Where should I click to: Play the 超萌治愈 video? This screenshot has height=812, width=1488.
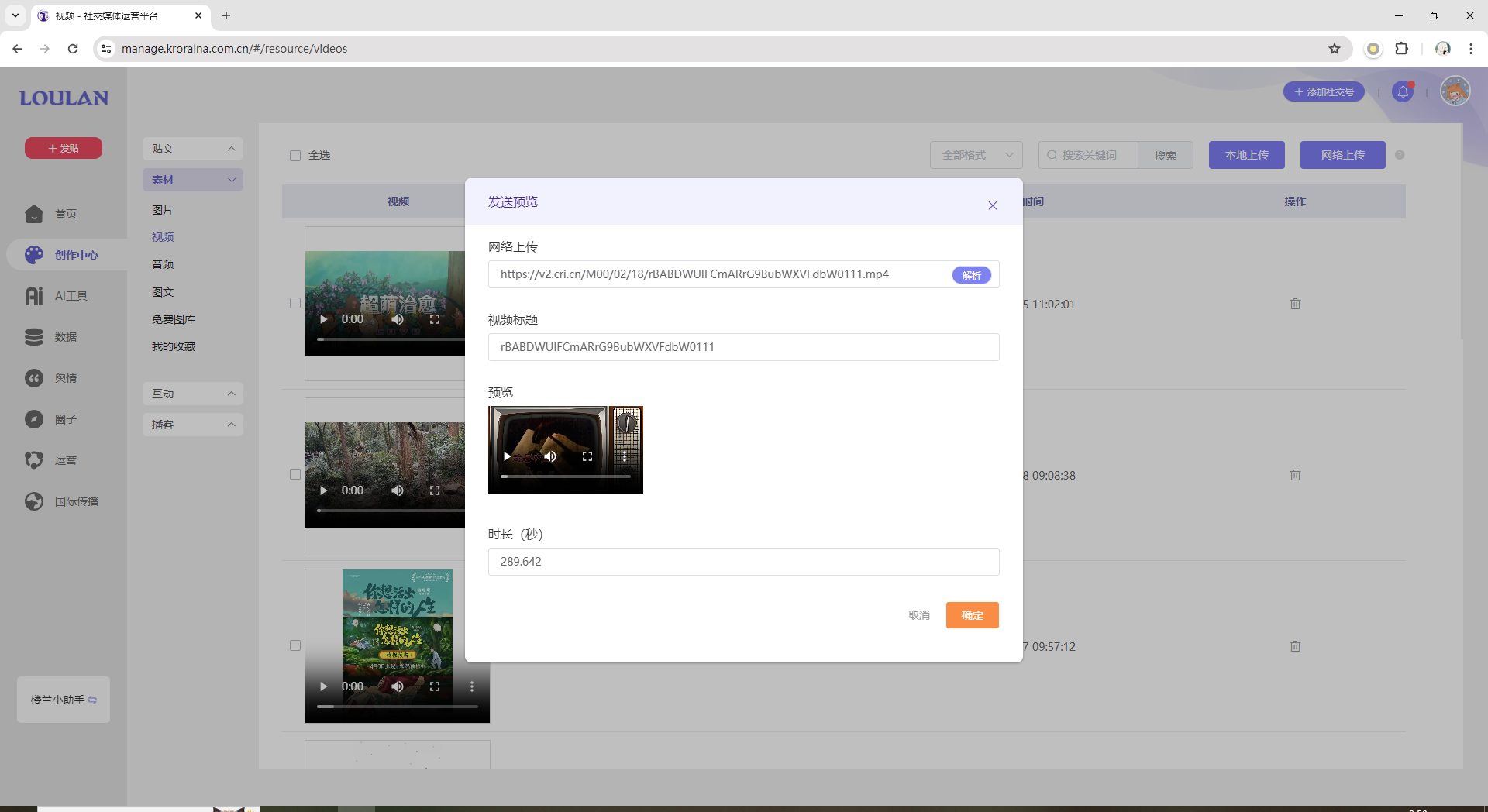point(324,319)
